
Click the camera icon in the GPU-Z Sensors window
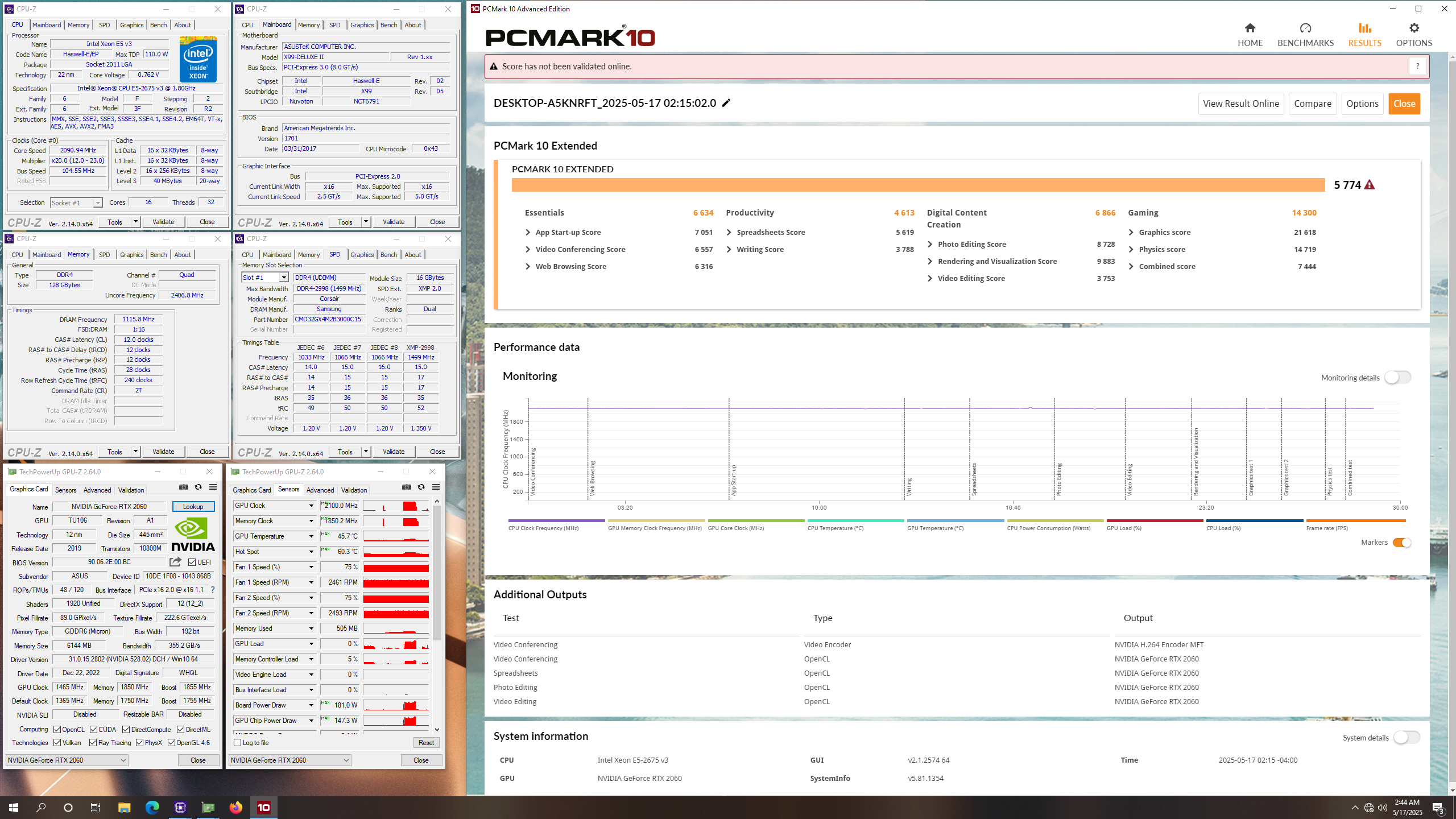click(x=406, y=487)
